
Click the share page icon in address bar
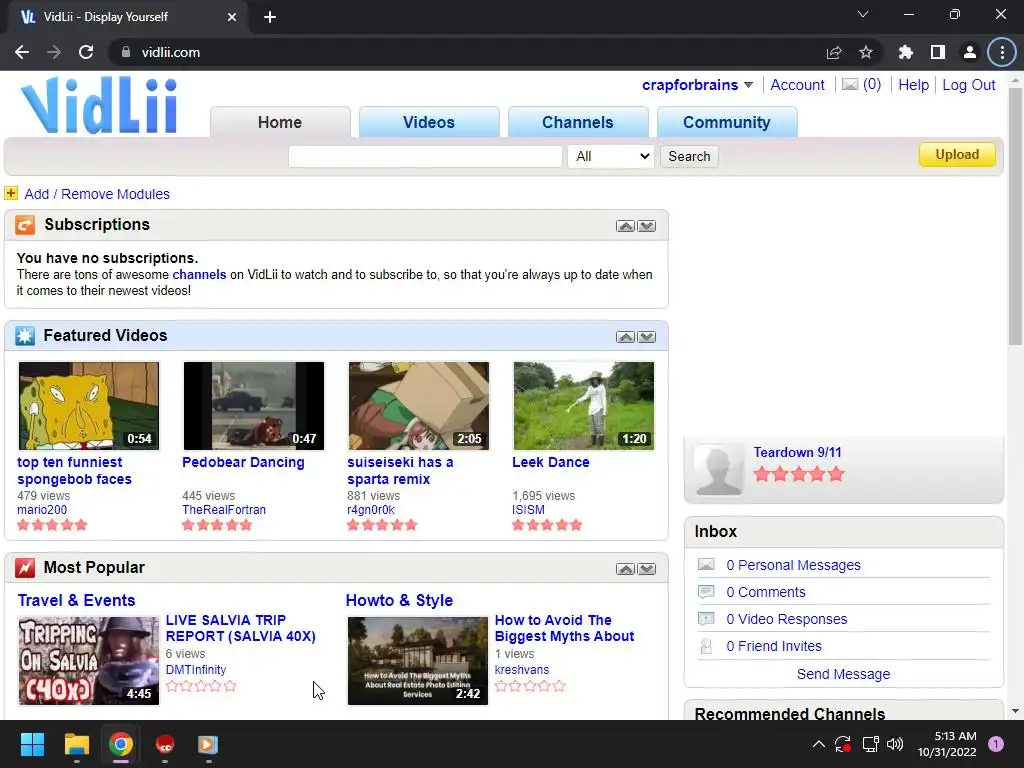[x=834, y=52]
